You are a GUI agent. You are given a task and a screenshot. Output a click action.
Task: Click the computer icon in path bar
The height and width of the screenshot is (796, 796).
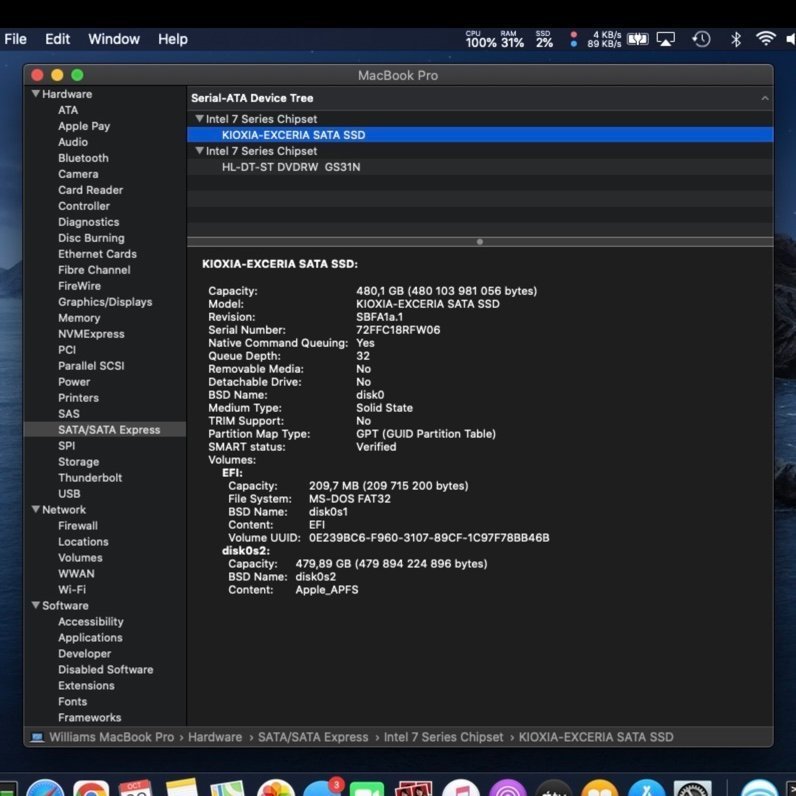(x=37, y=737)
